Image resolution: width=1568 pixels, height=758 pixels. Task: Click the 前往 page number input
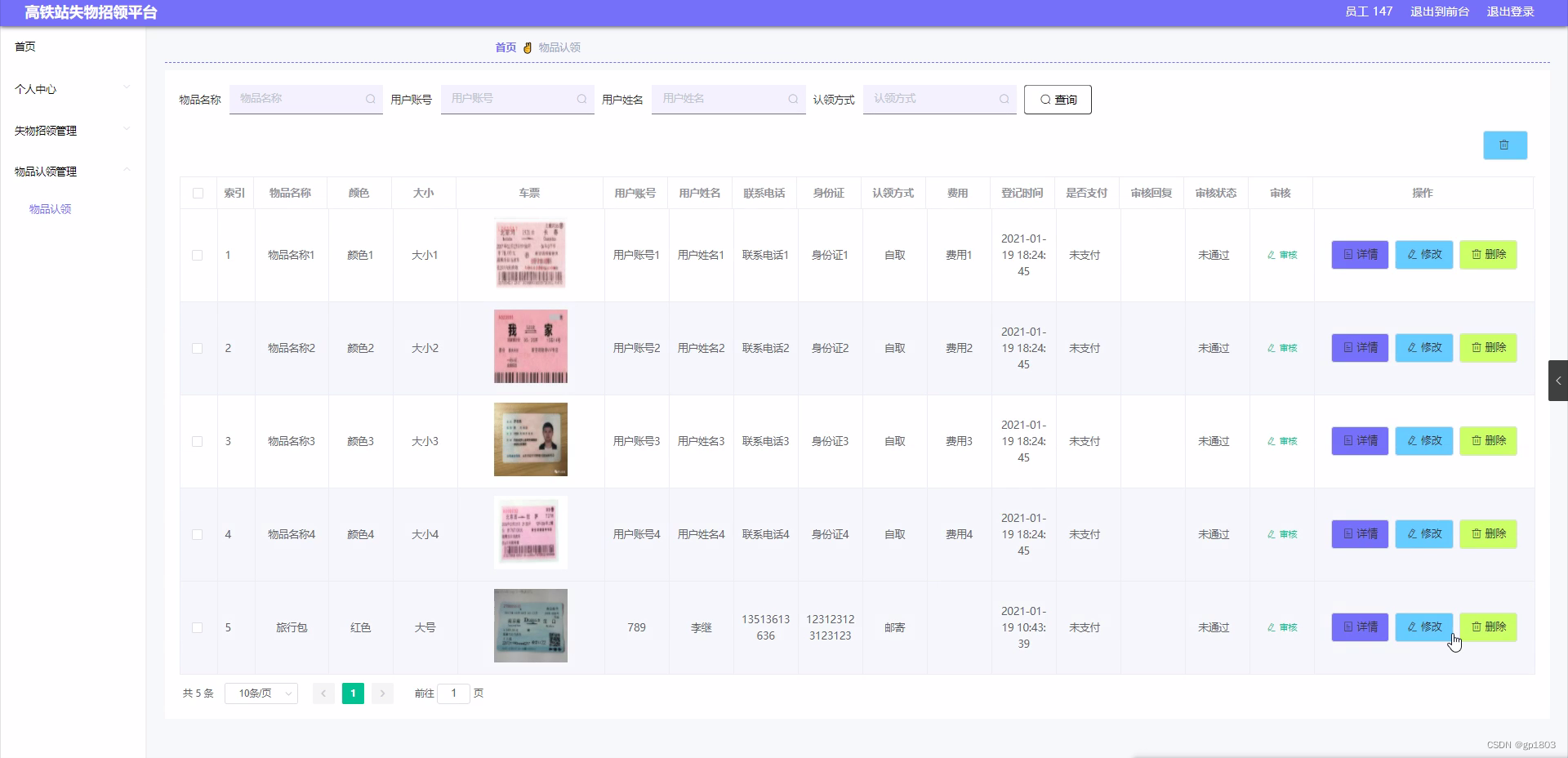[453, 693]
